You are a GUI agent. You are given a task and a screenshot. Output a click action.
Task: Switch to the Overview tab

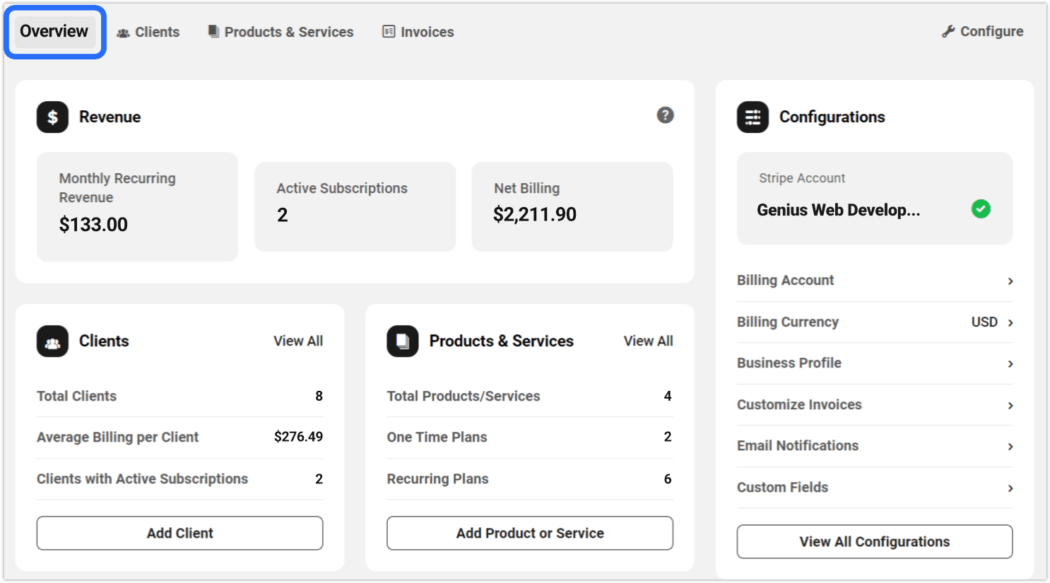pyautogui.click(x=54, y=31)
